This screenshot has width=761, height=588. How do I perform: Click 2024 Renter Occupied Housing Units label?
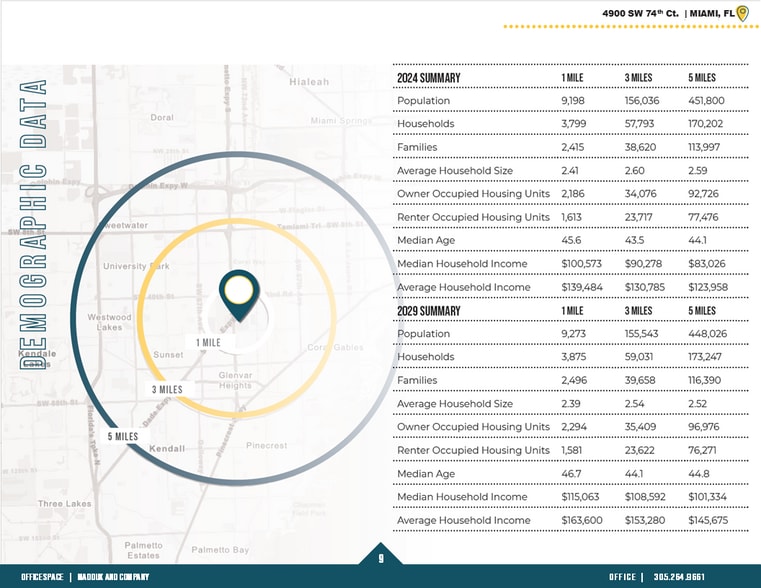(473, 217)
